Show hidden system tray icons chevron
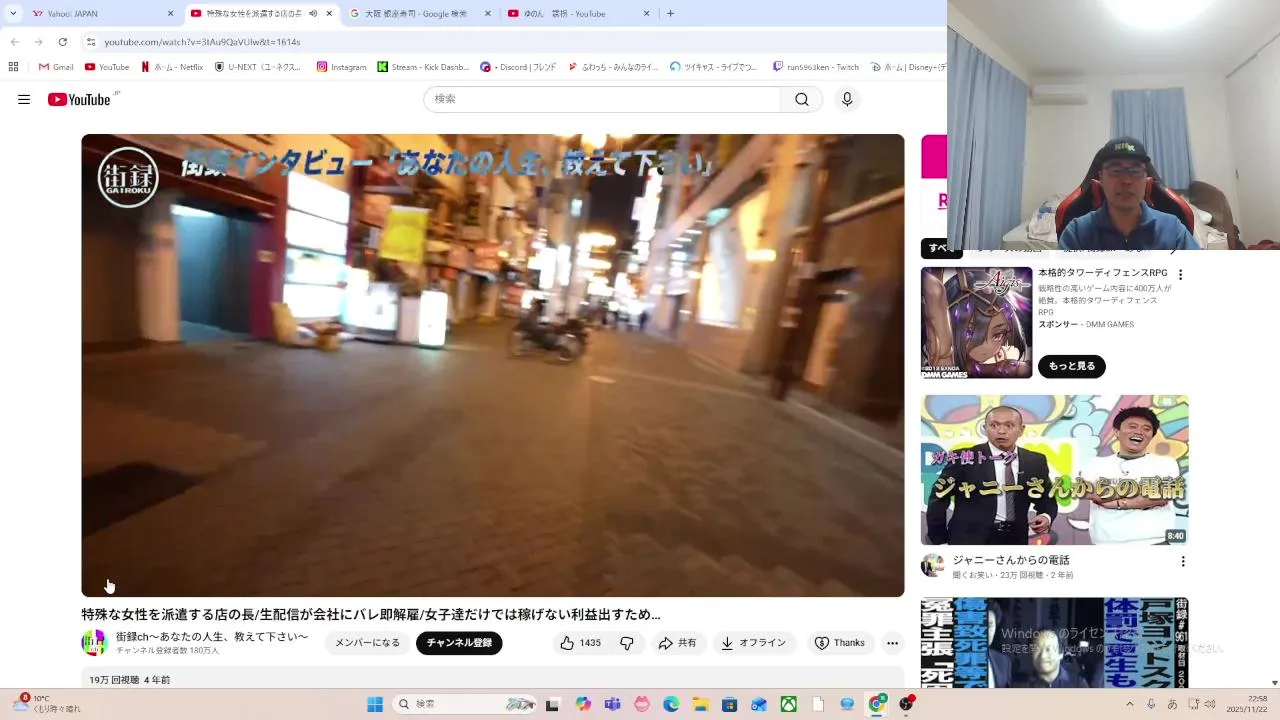 point(1130,704)
